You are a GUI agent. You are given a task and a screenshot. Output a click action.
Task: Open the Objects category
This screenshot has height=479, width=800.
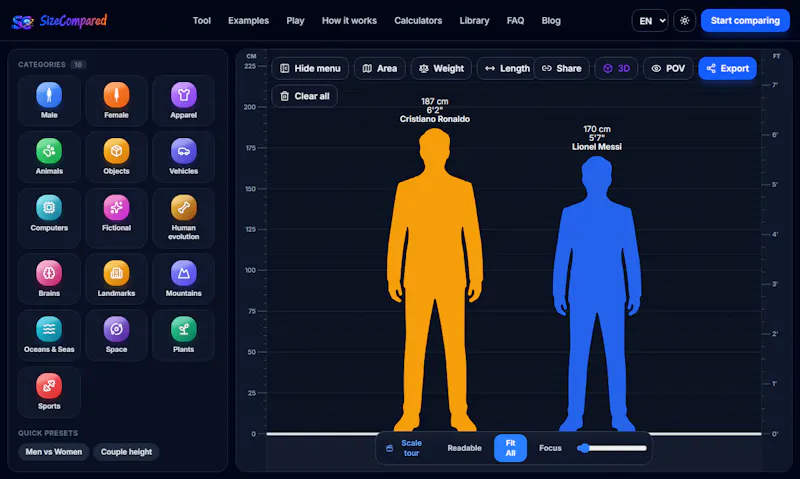coord(116,157)
